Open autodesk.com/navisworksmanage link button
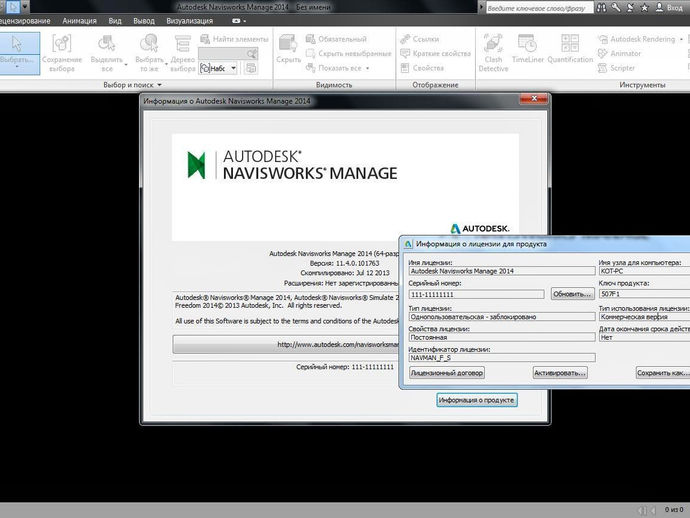Screen dimensions: 690x518 click(286, 344)
